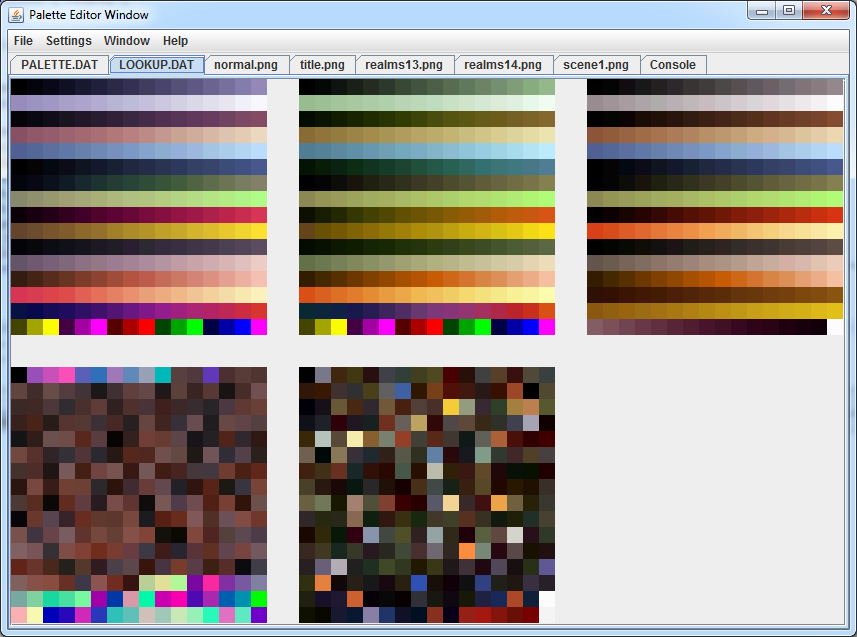Switch to the Console tab
The image size is (857, 637).
[x=673, y=65]
